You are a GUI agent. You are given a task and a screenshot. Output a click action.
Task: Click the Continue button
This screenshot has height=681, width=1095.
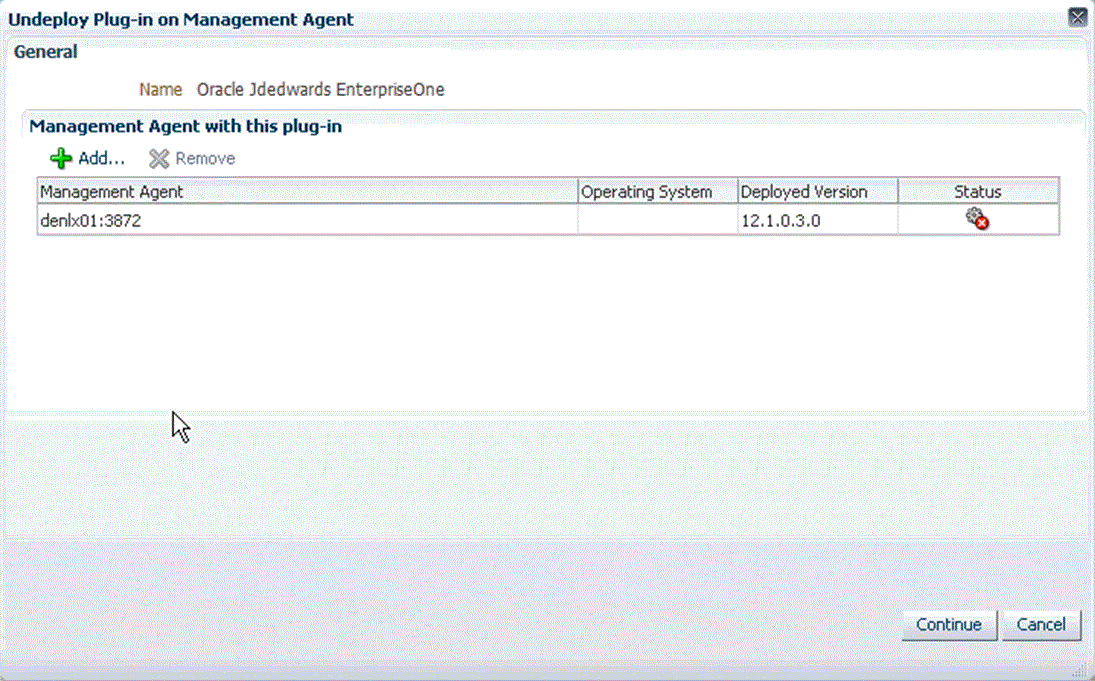click(x=949, y=624)
